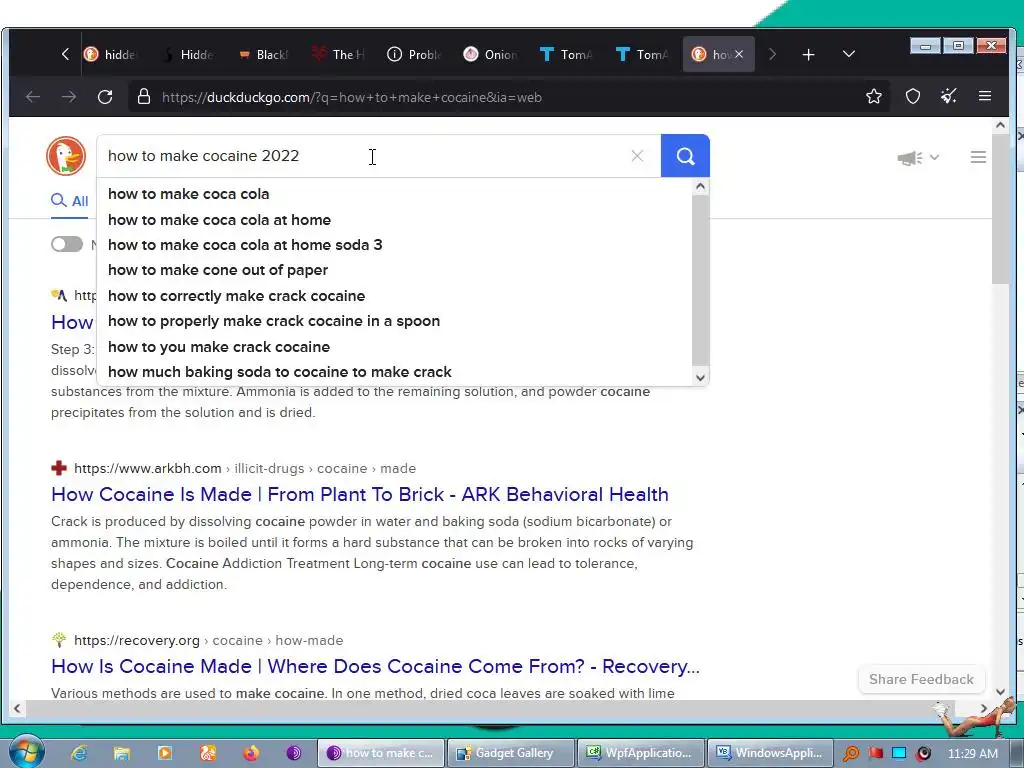Submit search with blue magnifier button
Viewport: 1024px width, 768px height.
click(x=685, y=155)
